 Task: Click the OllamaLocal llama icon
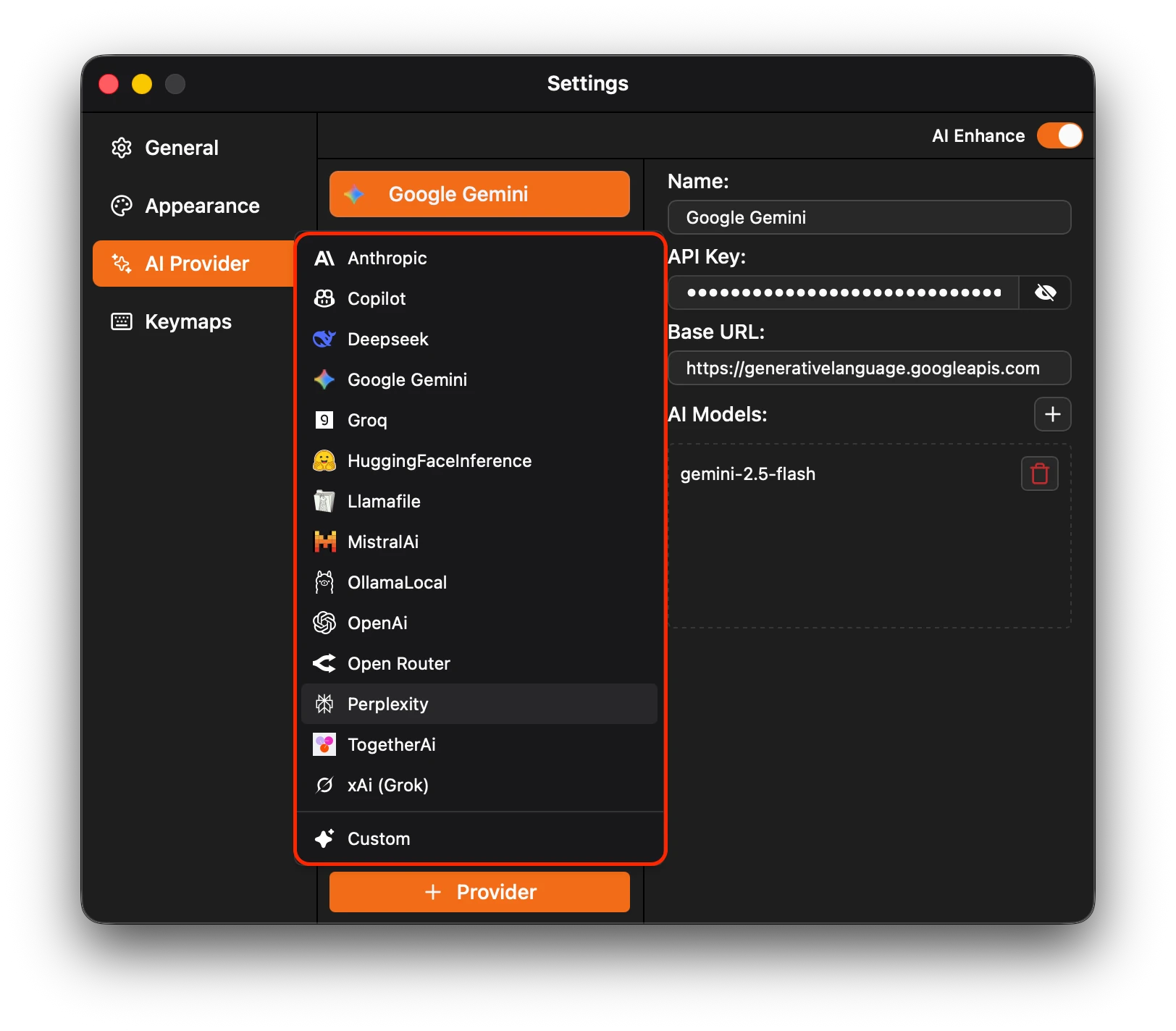pos(324,582)
